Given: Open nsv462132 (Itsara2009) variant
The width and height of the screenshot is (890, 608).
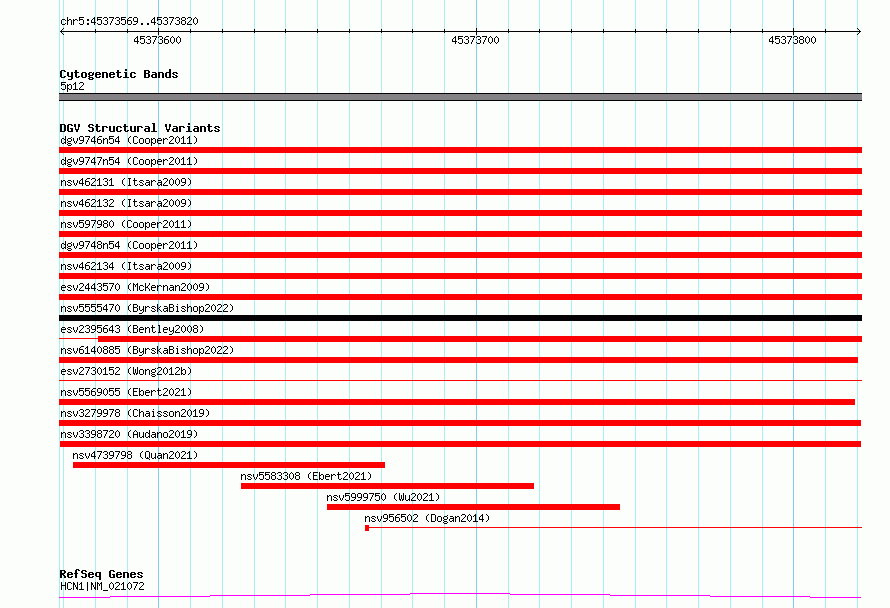Looking at the screenshot, I should 126,203.
